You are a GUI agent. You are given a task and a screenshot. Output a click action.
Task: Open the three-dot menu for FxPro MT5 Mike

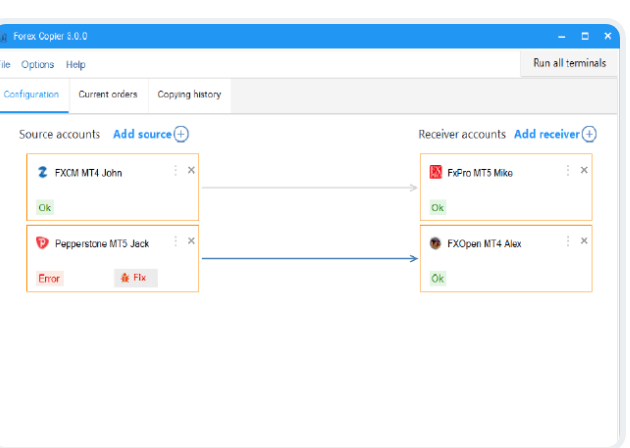[568, 170]
